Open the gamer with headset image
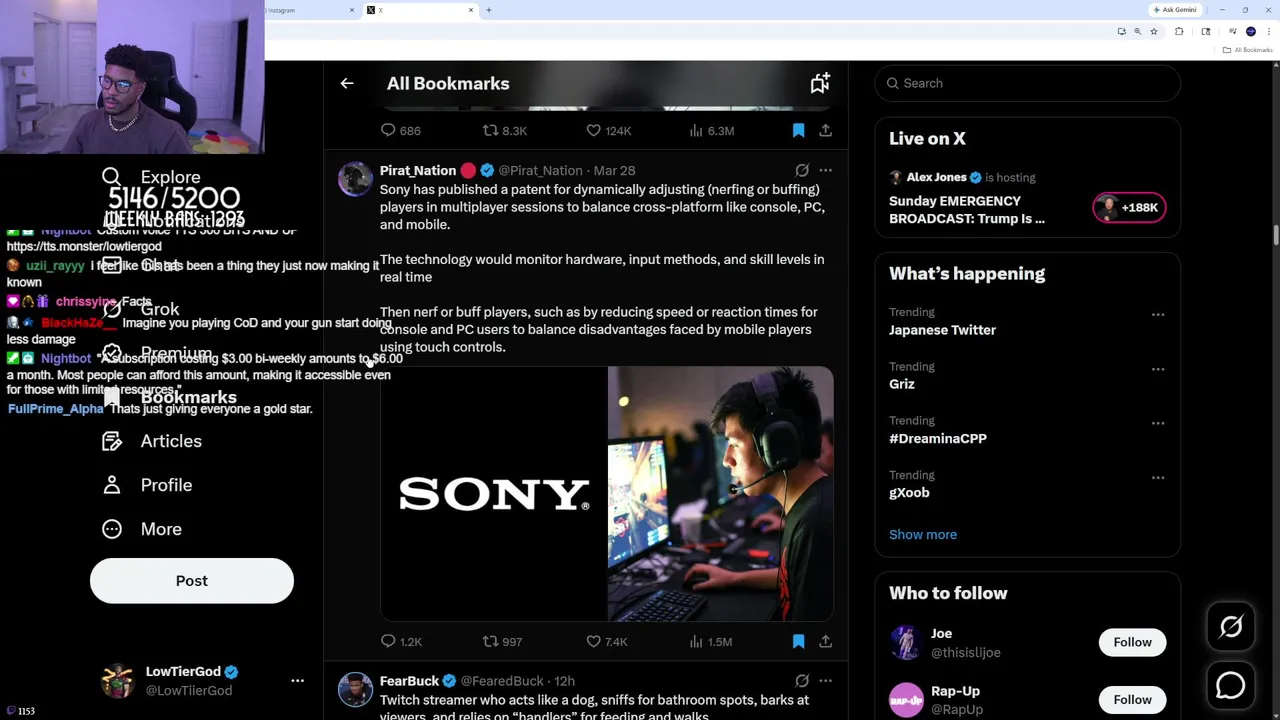 pos(720,494)
